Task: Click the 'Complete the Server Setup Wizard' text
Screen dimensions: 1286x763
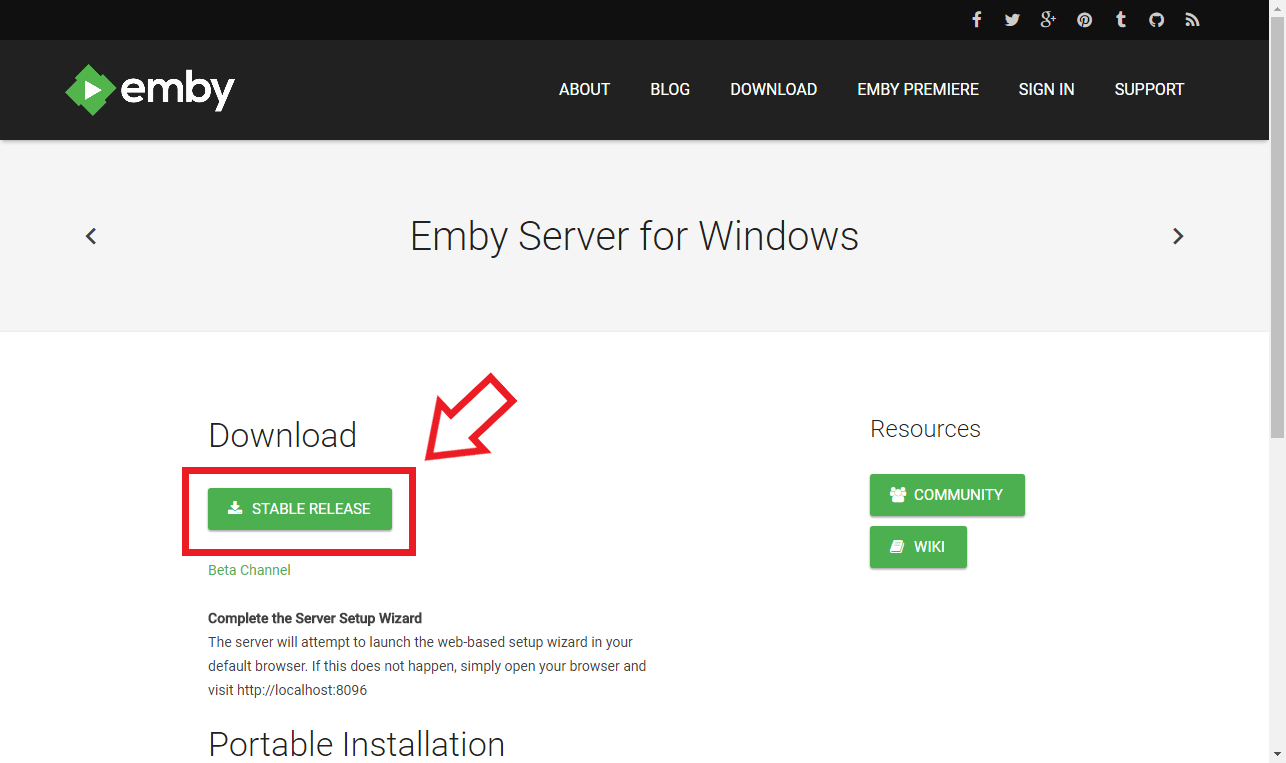Action: click(315, 618)
